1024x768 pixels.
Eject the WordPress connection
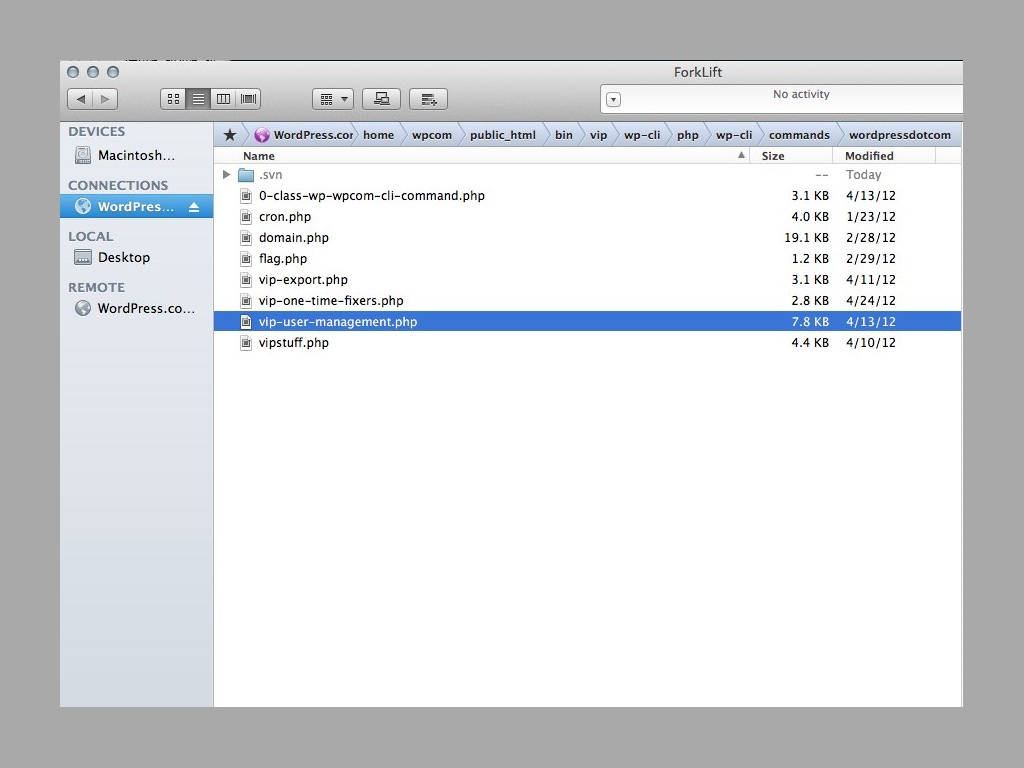(194, 207)
